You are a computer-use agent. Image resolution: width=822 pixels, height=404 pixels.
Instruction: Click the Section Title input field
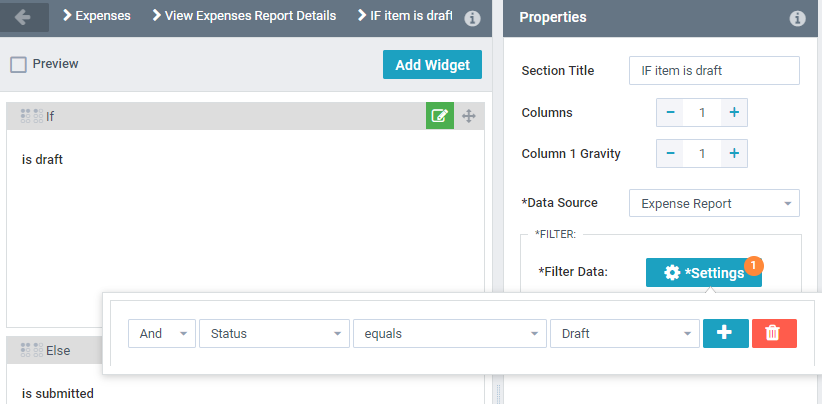tap(714, 71)
